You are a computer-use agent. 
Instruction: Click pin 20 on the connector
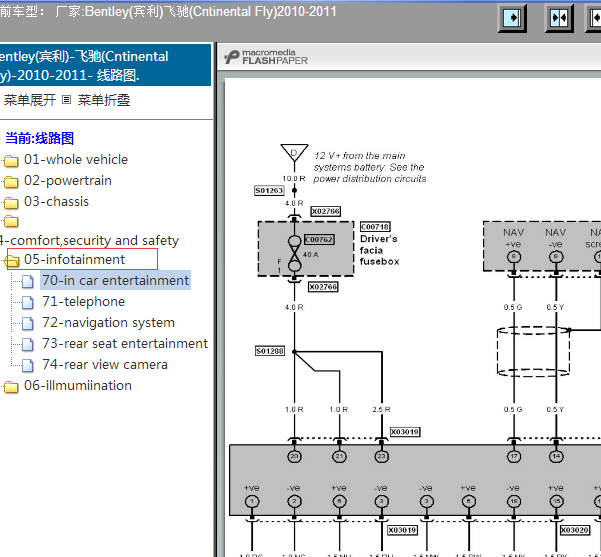tap(294, 457)
